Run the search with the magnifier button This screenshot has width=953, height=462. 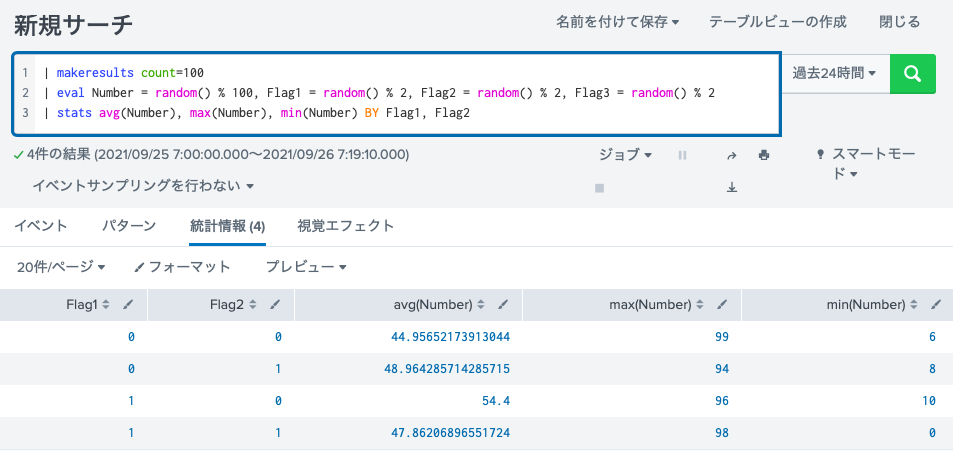click(x=912, y=73)
